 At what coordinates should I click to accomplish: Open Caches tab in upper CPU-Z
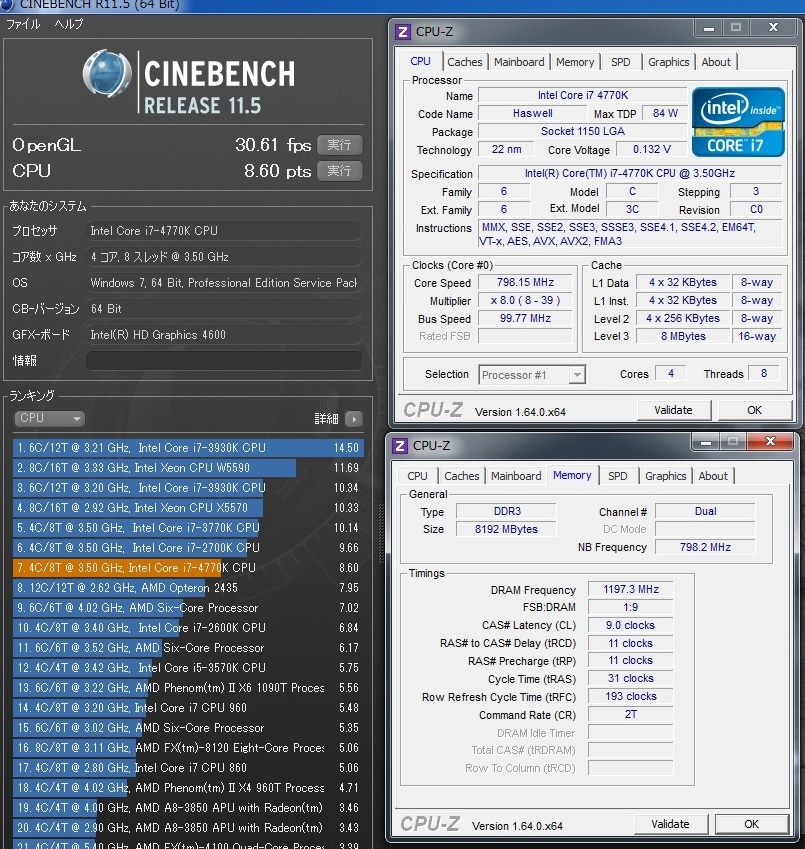(x=464, y=62)
